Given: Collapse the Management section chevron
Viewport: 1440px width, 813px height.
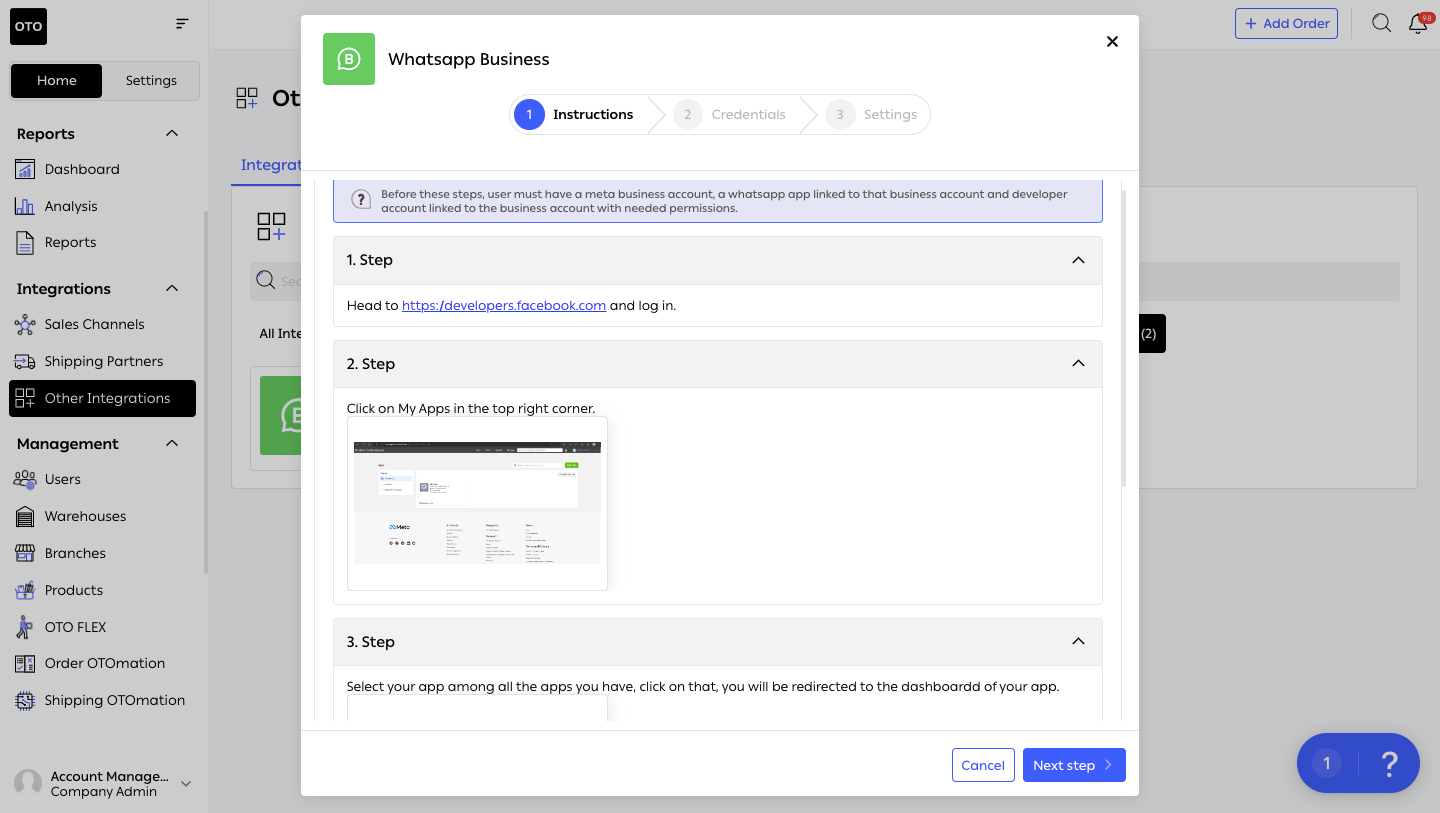Looking at the screenshot, I should point(172,444).
